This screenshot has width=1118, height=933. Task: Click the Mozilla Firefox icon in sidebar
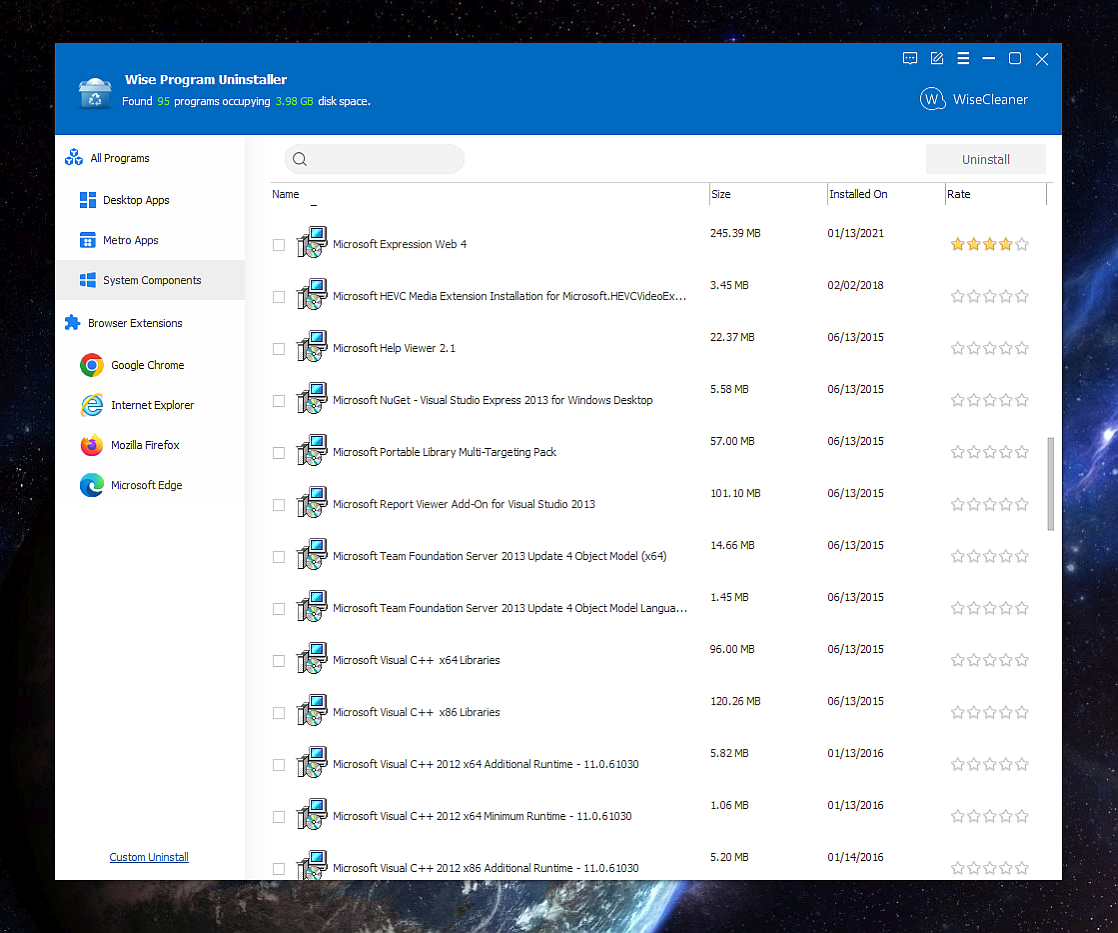click(92, 445)
